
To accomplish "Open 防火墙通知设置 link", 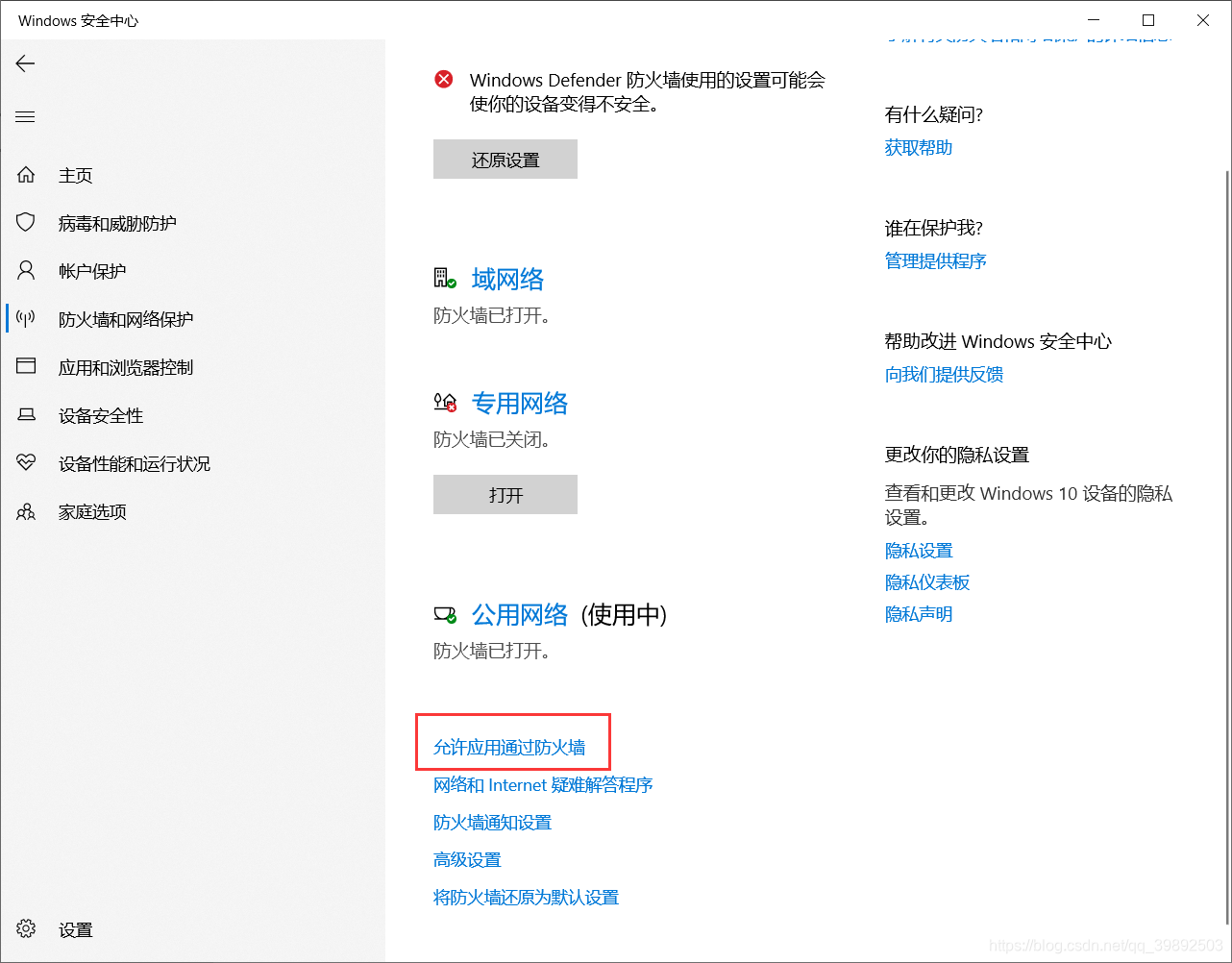I will click(x=493, y=823).
